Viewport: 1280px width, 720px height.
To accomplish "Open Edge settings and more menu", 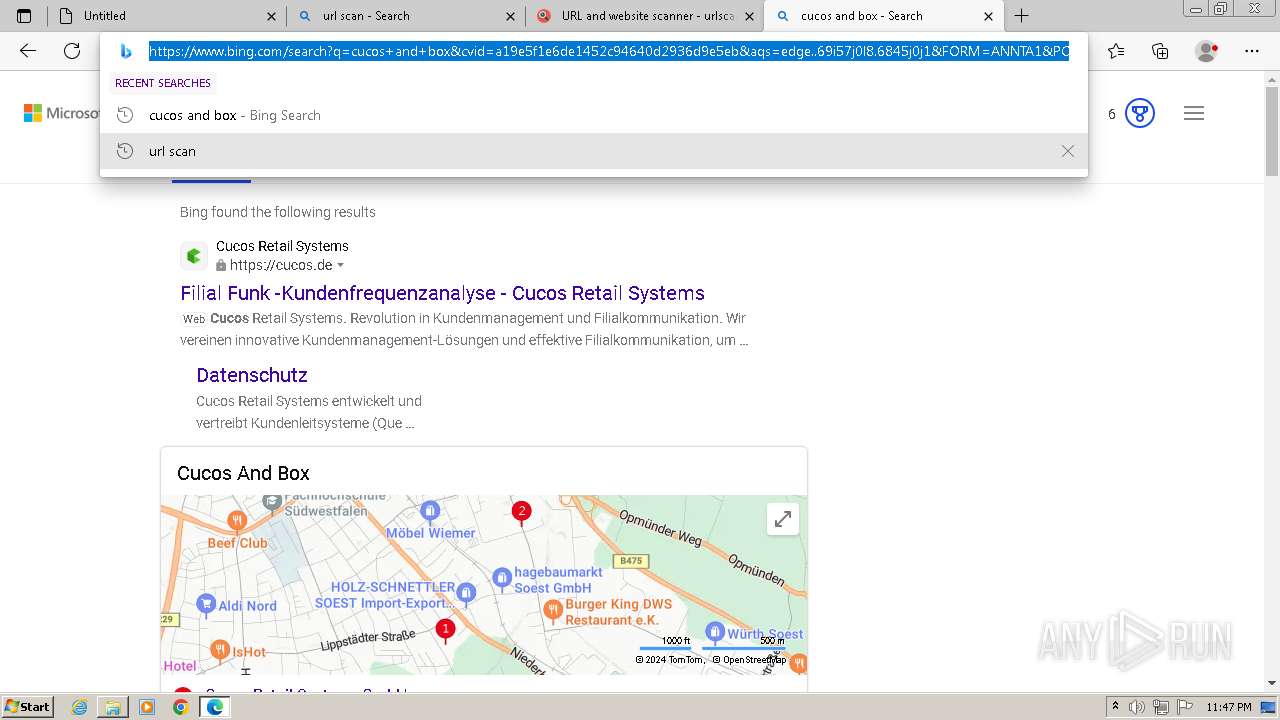I will (x=1252, y=51).
